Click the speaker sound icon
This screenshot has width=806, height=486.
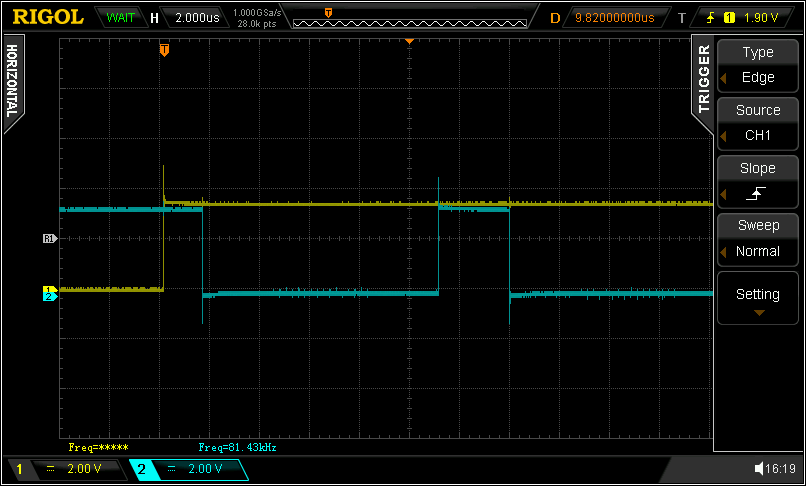click(759, 469)
